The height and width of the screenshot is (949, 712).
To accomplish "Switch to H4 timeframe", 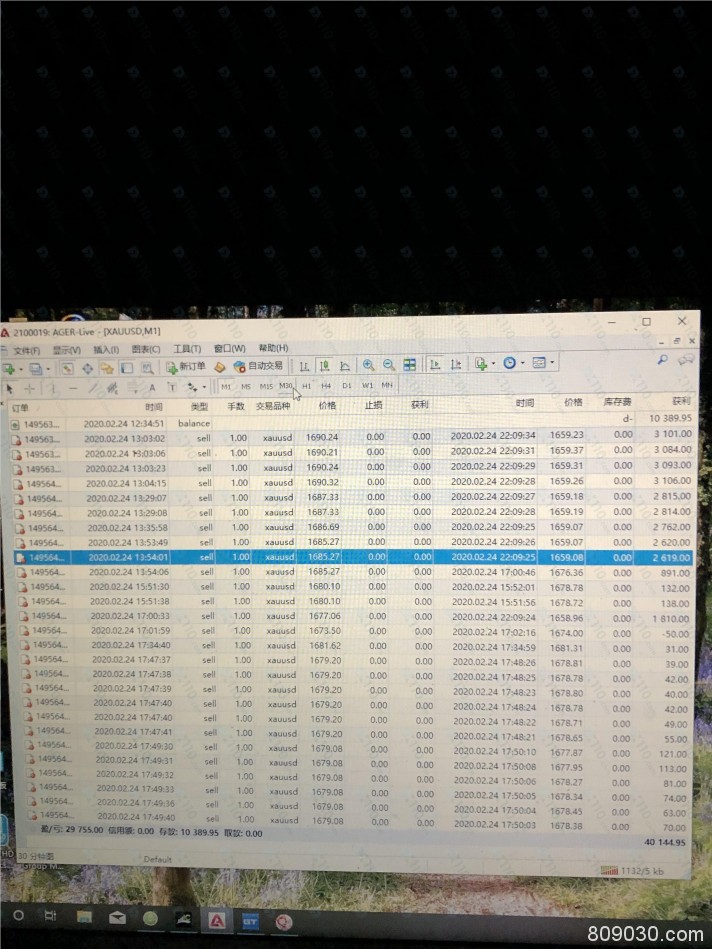I will (326, 386).
